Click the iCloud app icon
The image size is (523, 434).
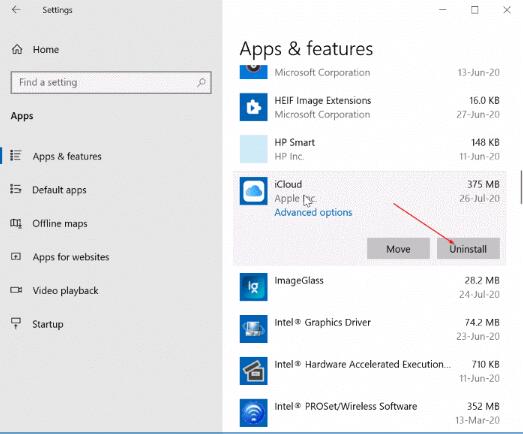pos(253,191)
